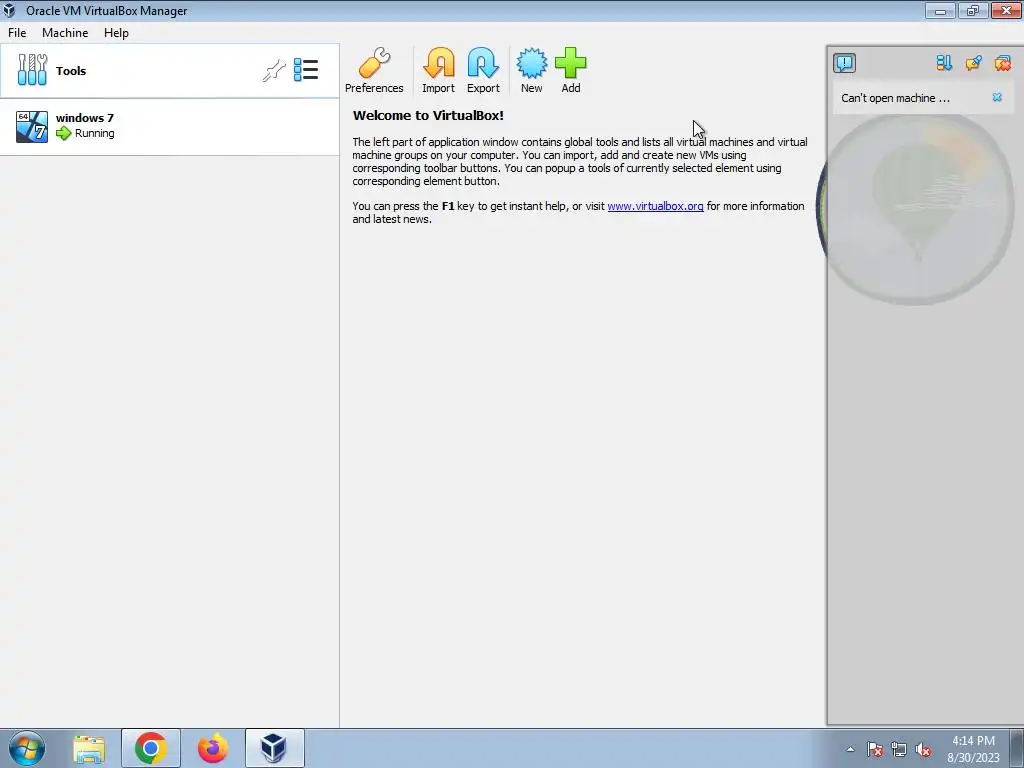The height and width of the screenshot is (768, 1024).
Task: Click the green Add machine icon
Action: coord(571,70)
